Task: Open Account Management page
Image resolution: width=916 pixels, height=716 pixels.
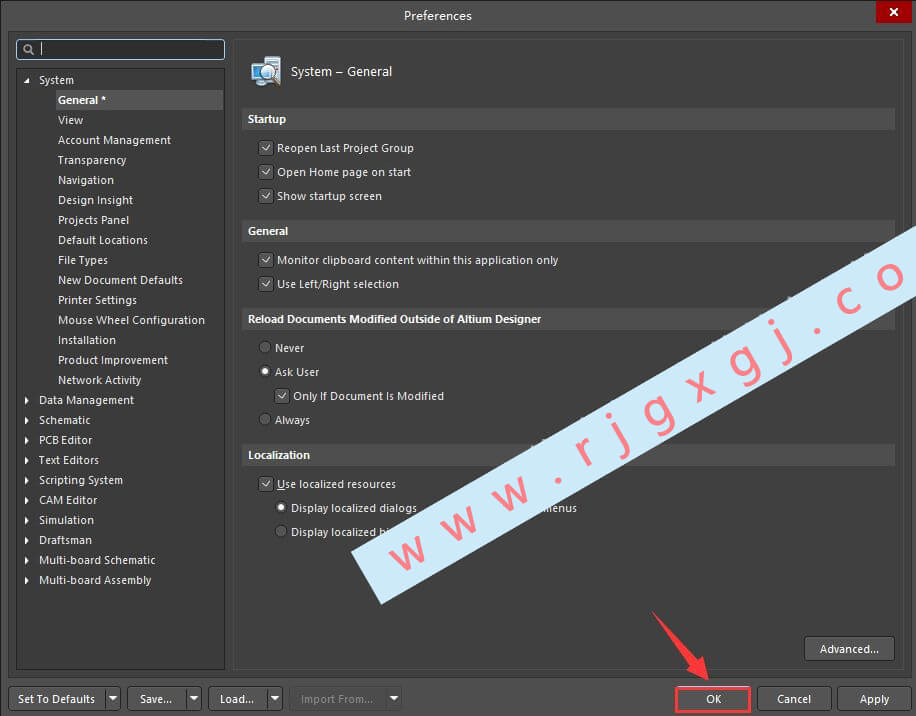Action: coord(114,140)
